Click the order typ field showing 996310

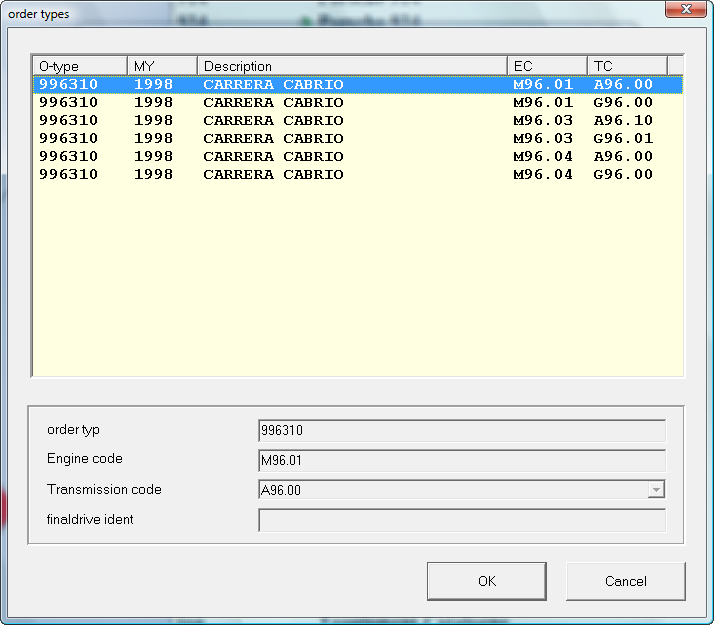[x=462, y=430]
